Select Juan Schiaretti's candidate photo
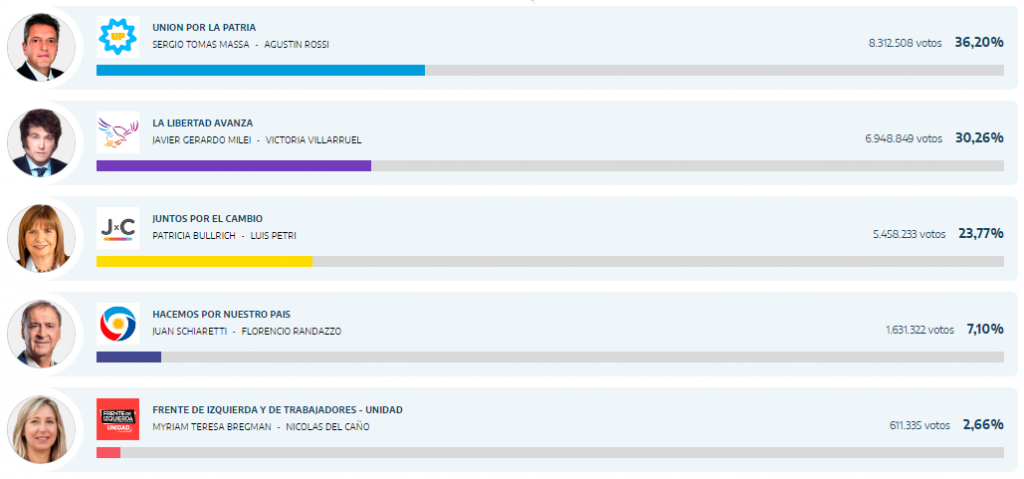 coord(41,334)
